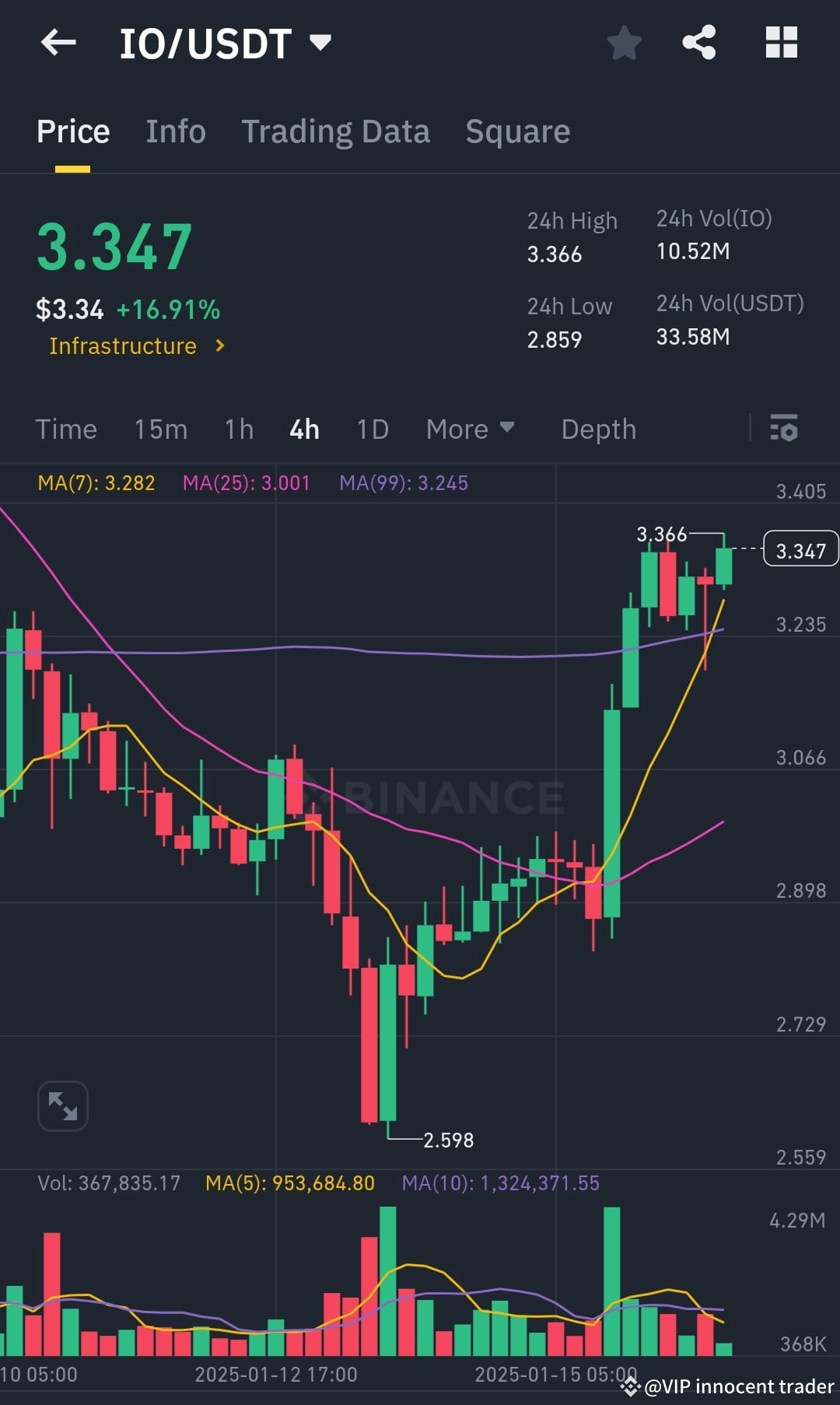The height and width of the screenshot is (1405, 840).
Task: Click the back arrow to exit chart
Action: [x=58, y=43]
